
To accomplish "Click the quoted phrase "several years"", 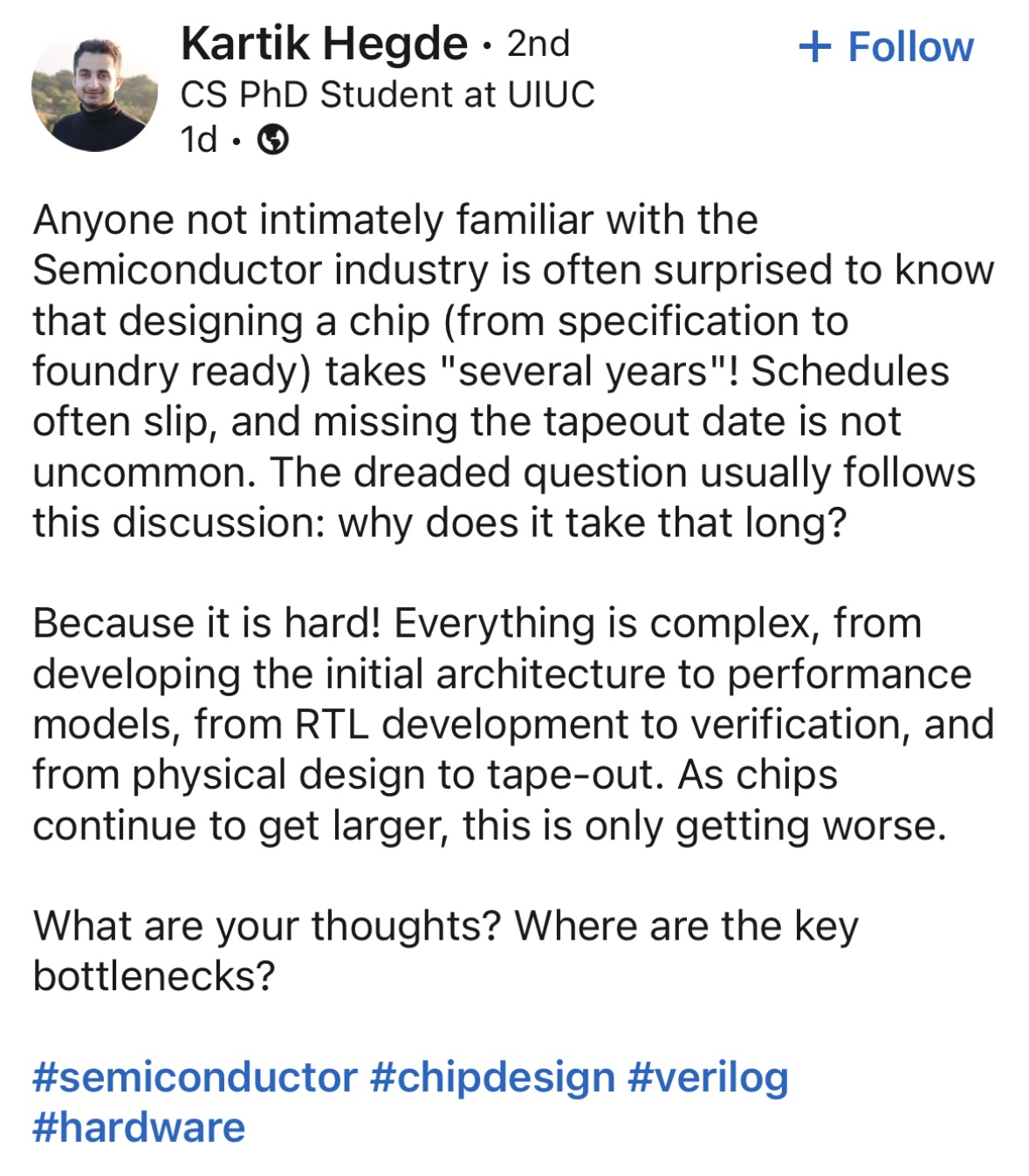I will 581,372.
